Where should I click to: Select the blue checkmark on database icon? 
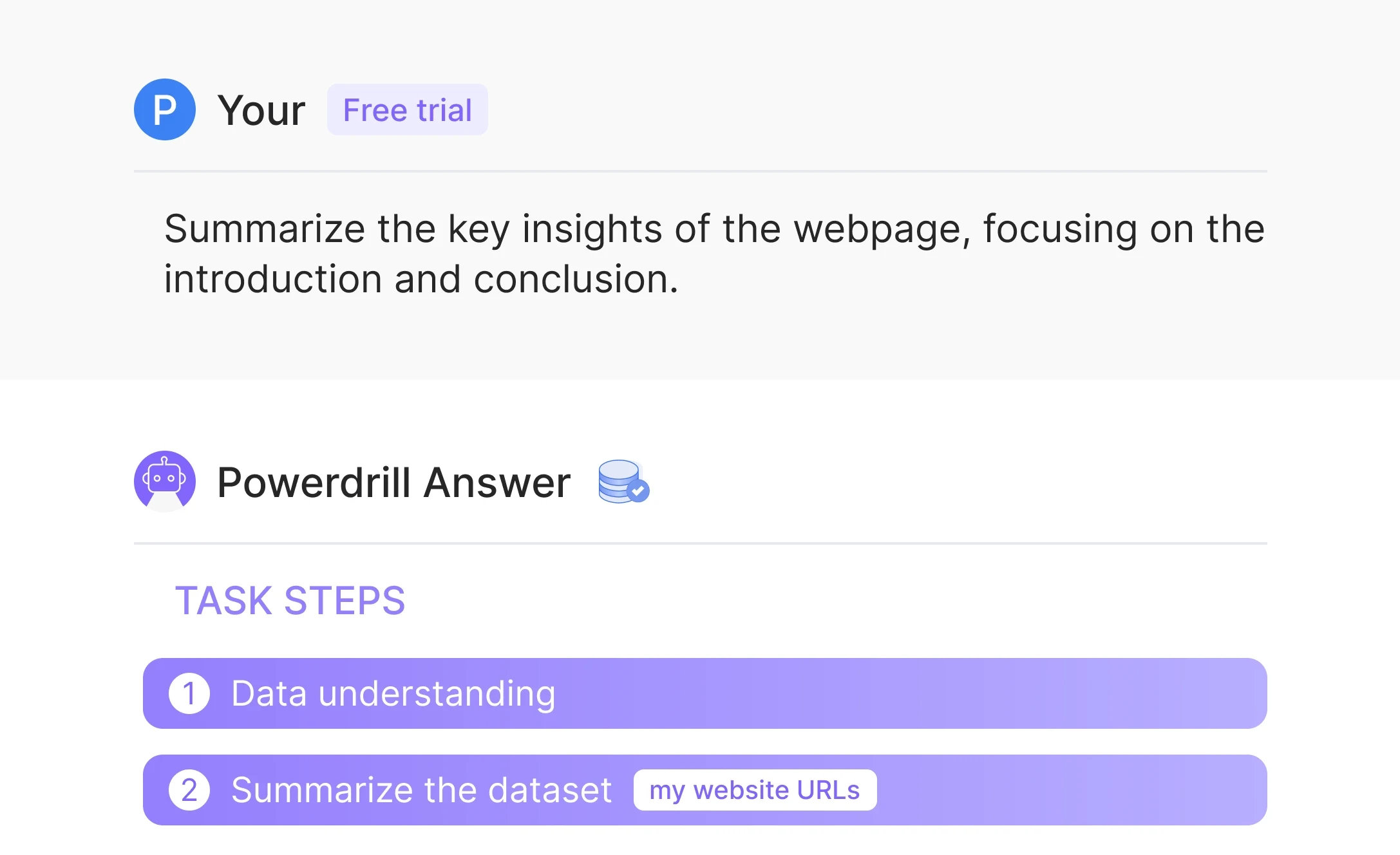pyautogui.click(x=638, y=491)
